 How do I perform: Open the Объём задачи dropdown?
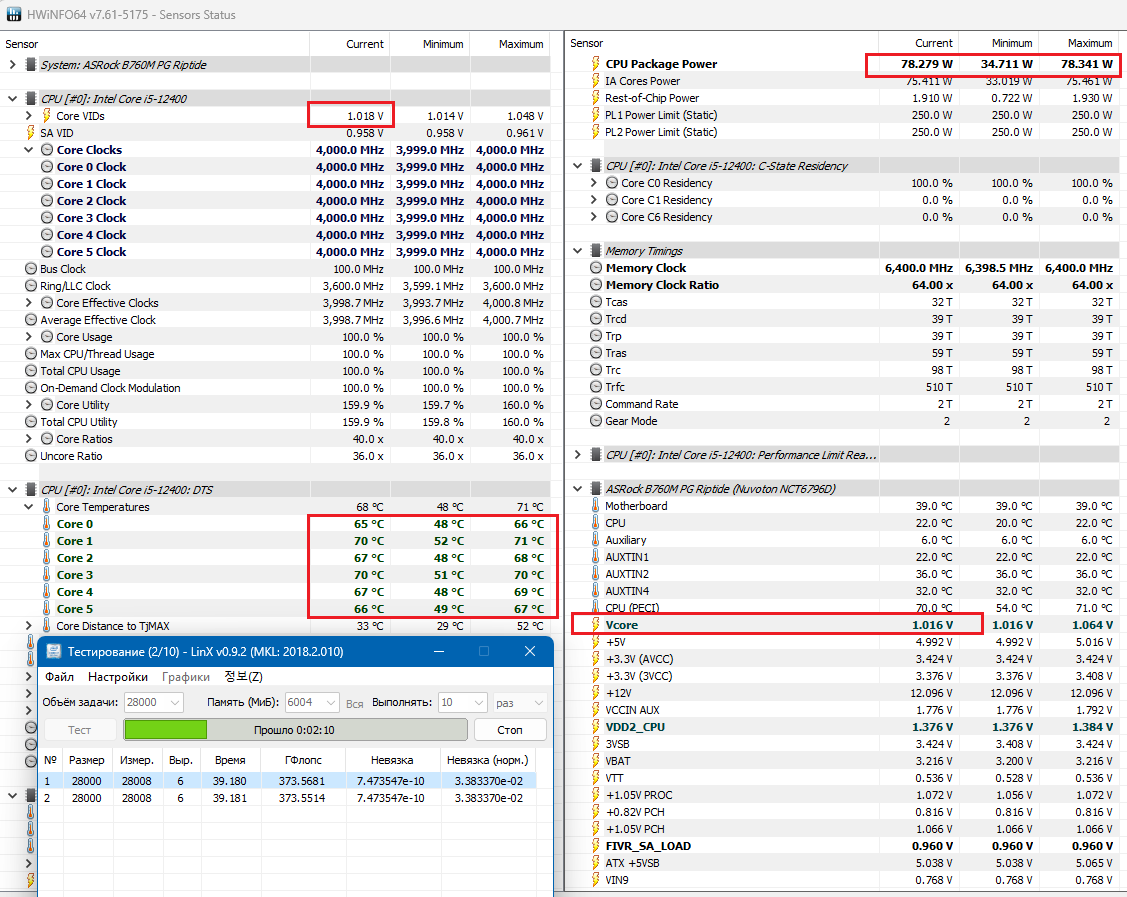[172, 702]
